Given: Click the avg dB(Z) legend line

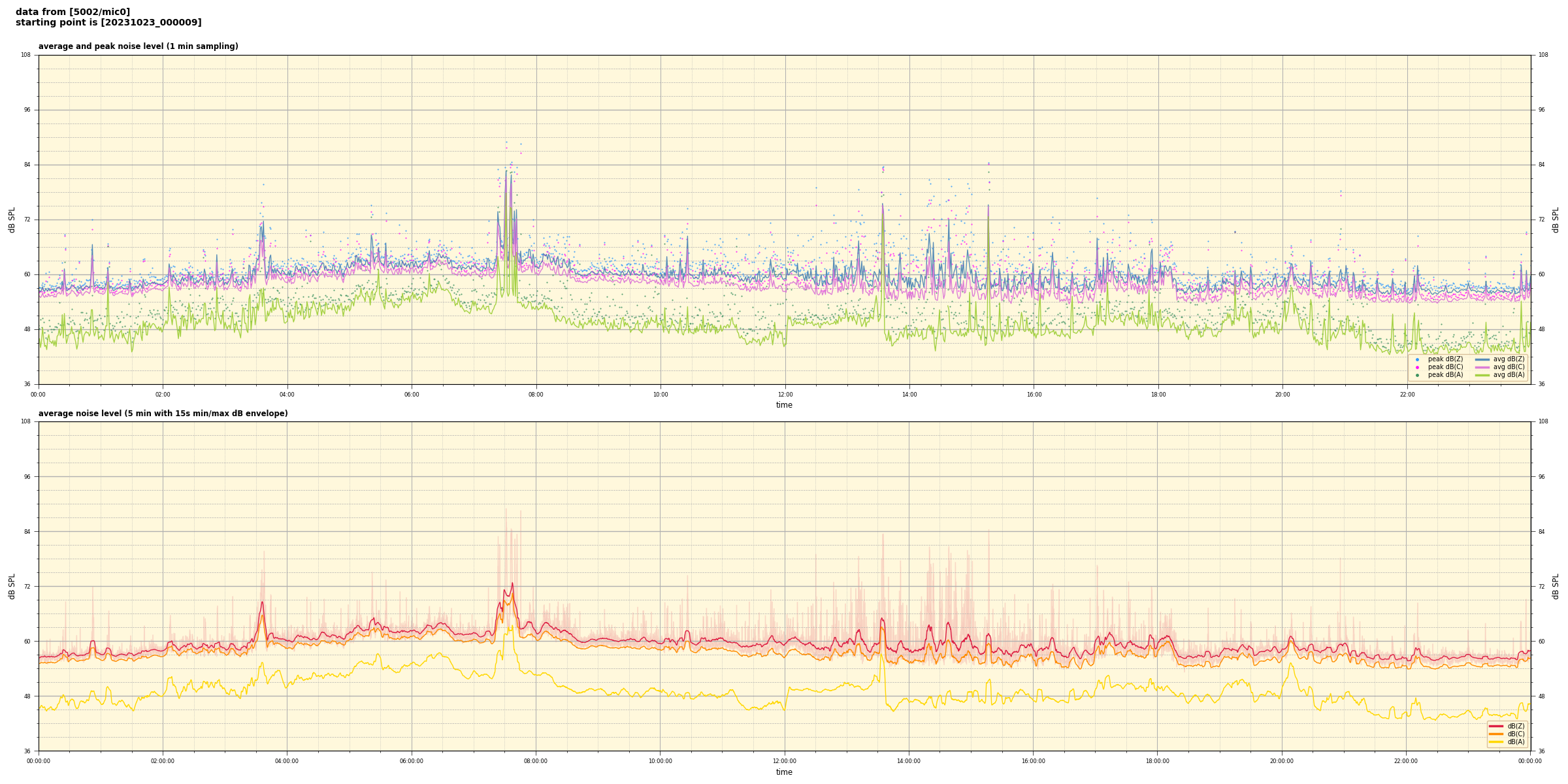Looking at the screenshot, I should tap(1482, 359).
